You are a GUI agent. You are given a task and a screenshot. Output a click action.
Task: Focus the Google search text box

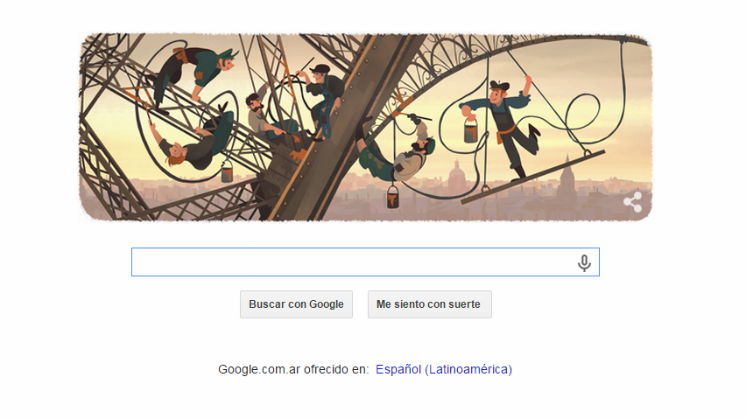pyautogui.click(x=365, y=262)
